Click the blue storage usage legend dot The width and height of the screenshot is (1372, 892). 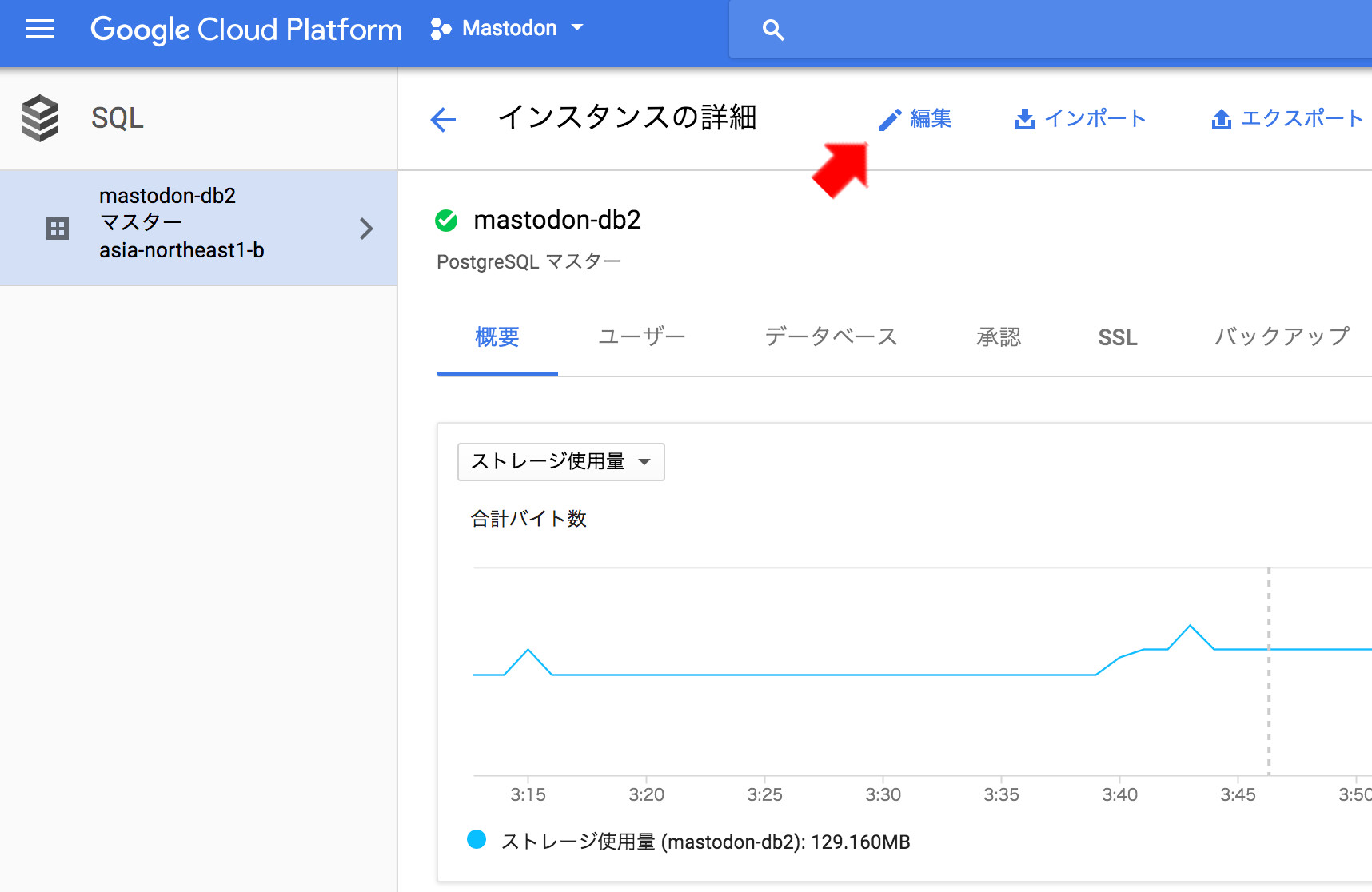(x=477, y=839)
